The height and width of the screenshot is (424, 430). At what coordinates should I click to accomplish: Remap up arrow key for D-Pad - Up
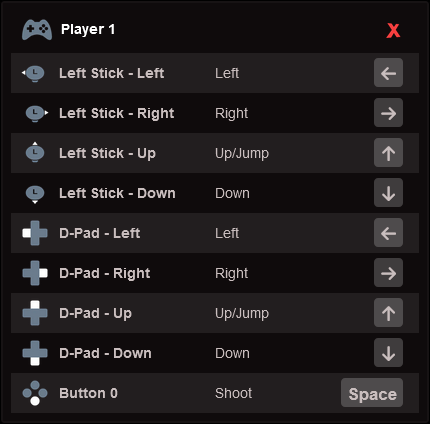click(388, 313)
